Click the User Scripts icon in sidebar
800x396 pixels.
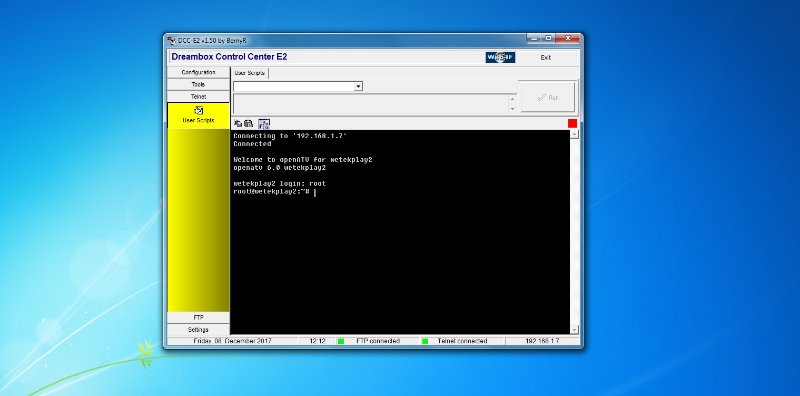tap(198, 110)
